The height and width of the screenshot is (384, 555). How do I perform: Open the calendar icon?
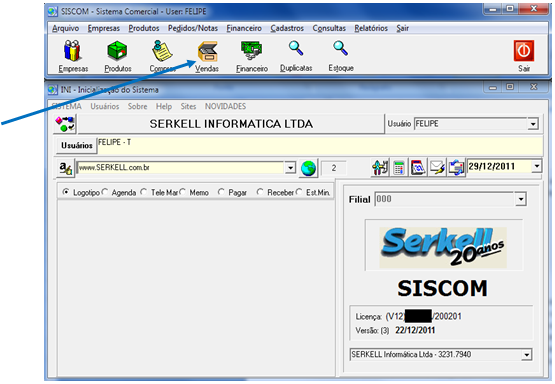pos(418,167)
